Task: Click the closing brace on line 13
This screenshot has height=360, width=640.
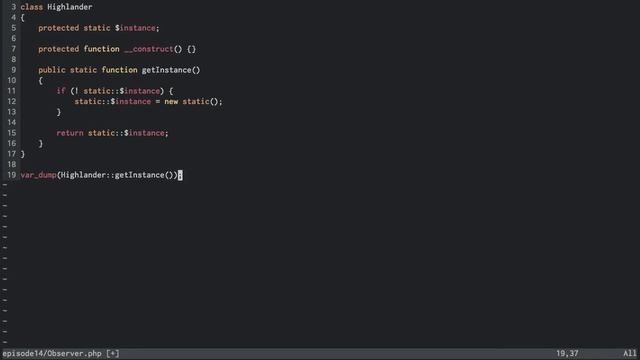Action: [59, 112]
